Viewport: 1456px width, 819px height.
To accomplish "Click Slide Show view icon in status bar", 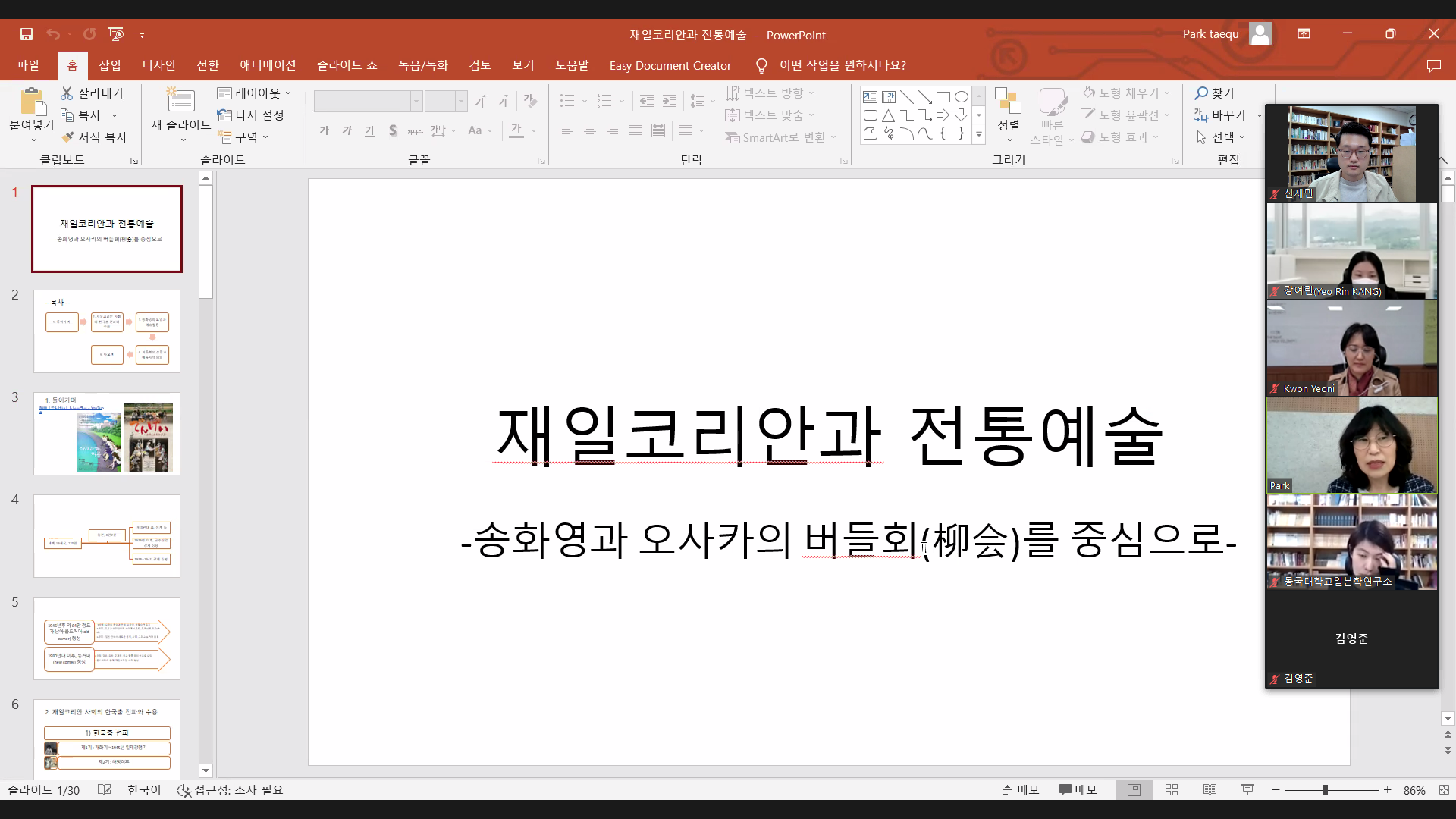I will 1247,790.
